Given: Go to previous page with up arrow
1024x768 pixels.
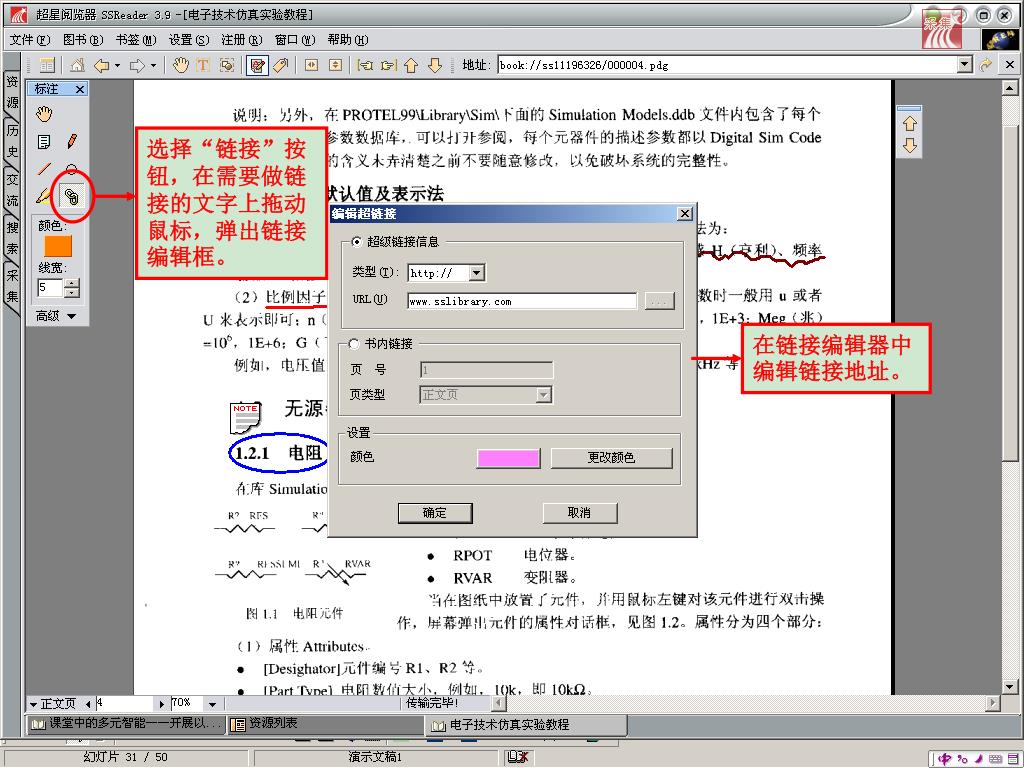Looking at the screenshot, I should point(411,65).
